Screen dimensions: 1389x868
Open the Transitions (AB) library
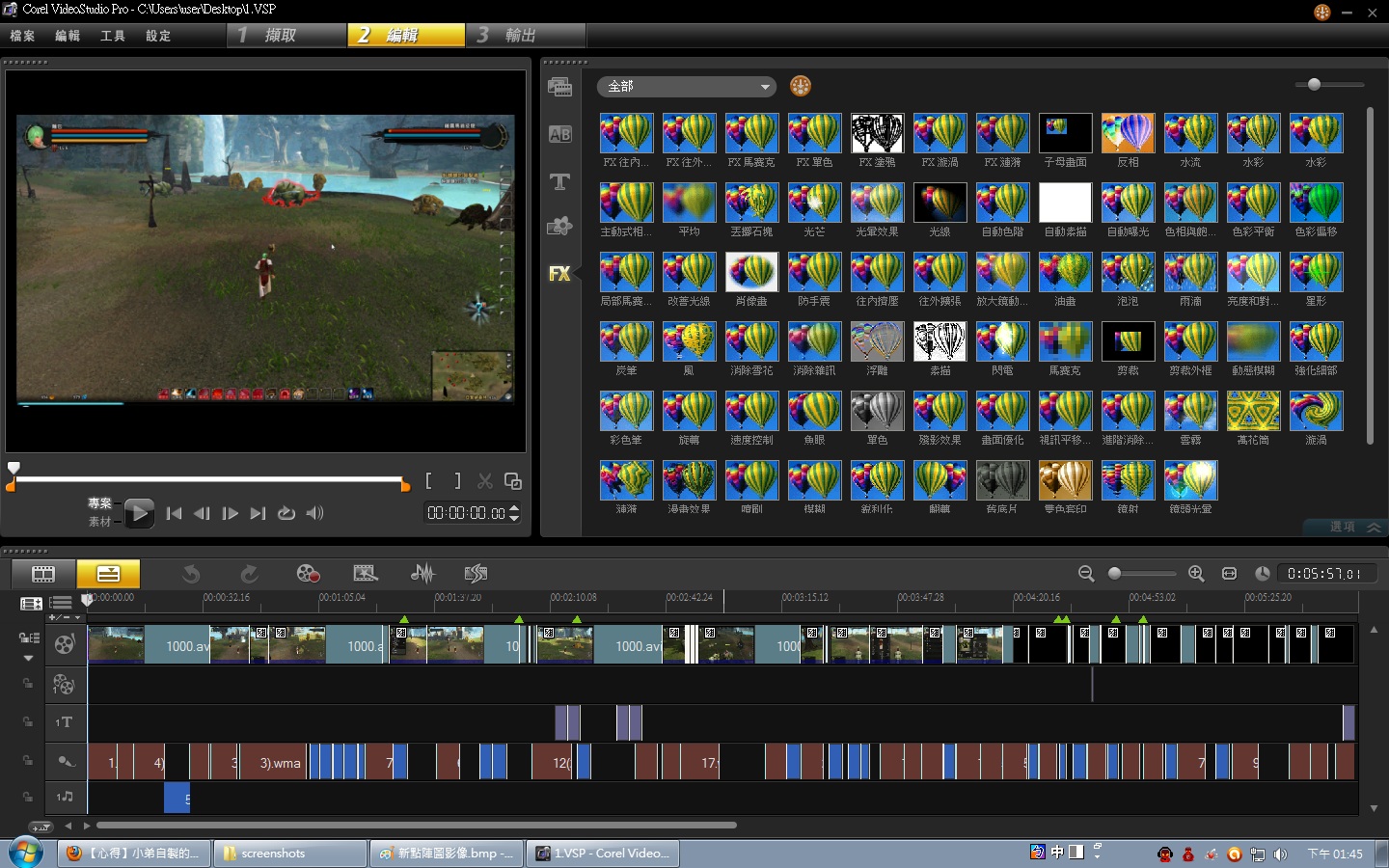point(559,135)
